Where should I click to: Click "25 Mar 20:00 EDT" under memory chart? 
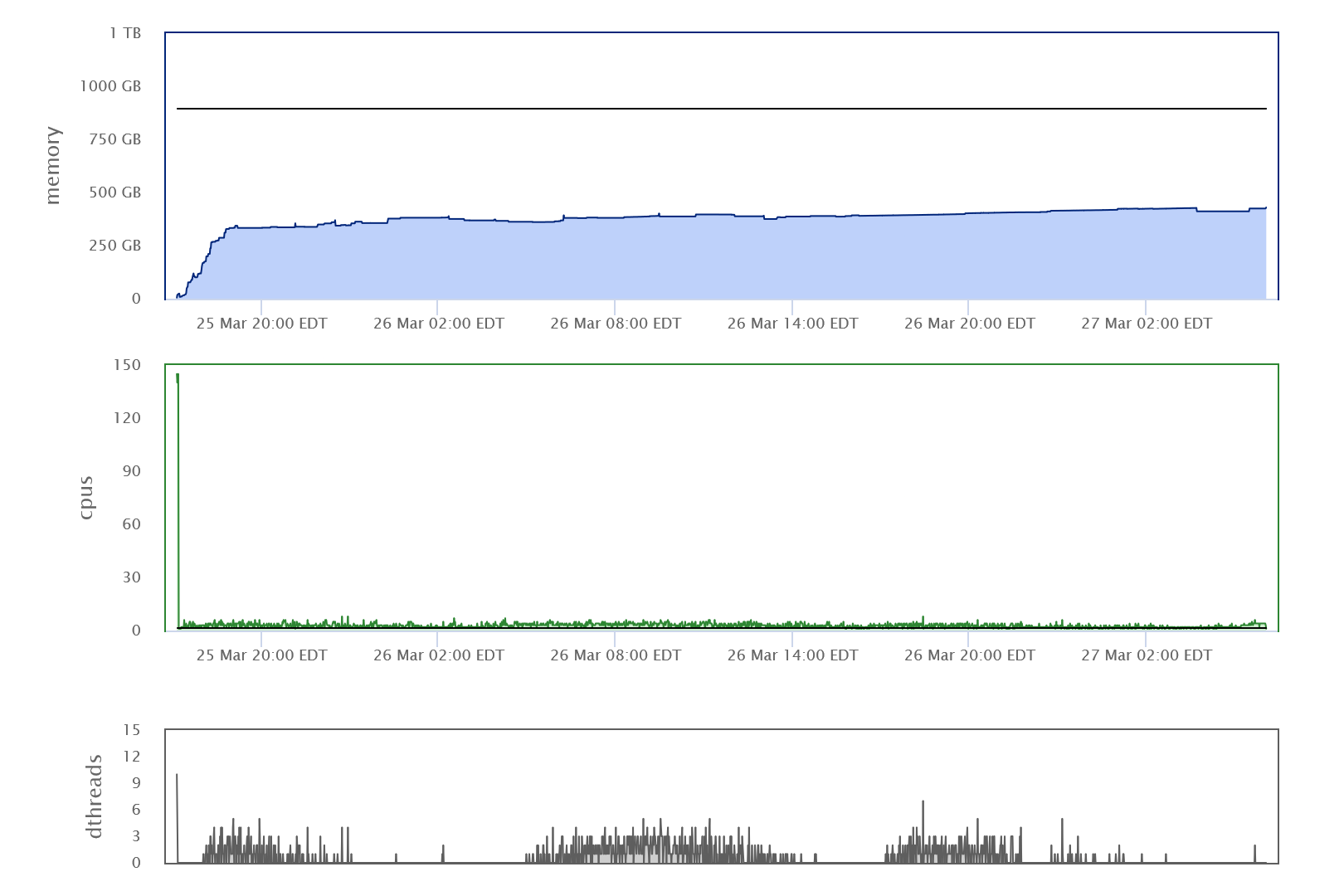point(262,324)
